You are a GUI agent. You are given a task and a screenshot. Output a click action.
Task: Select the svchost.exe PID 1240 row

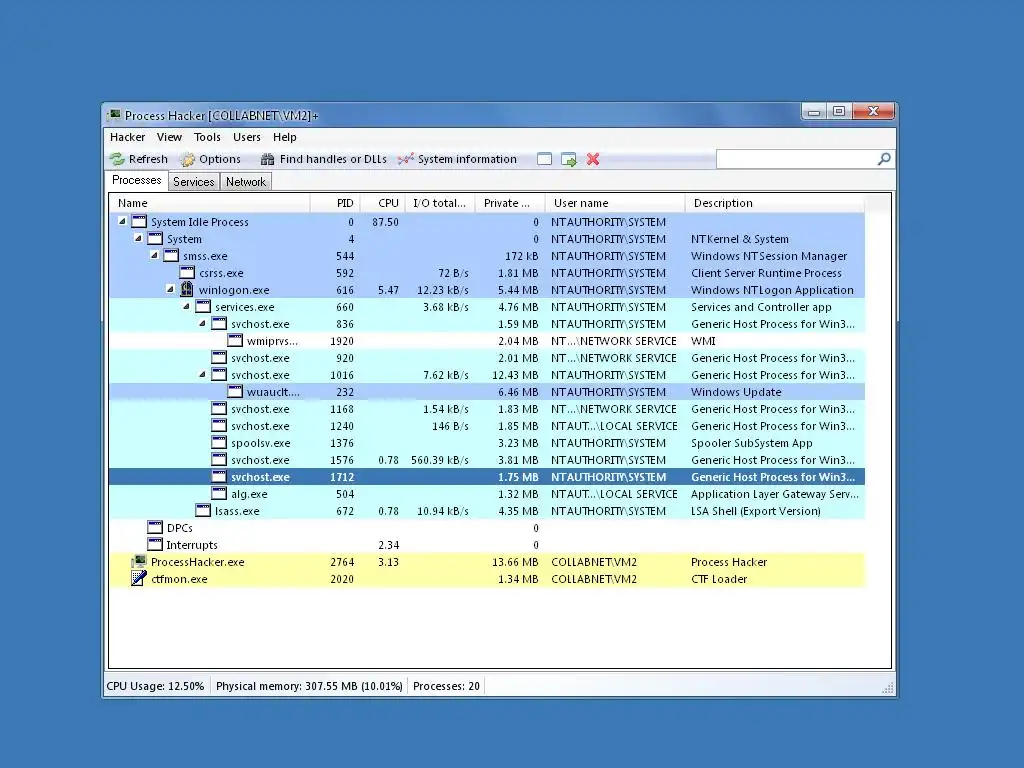tap(487, 426)
